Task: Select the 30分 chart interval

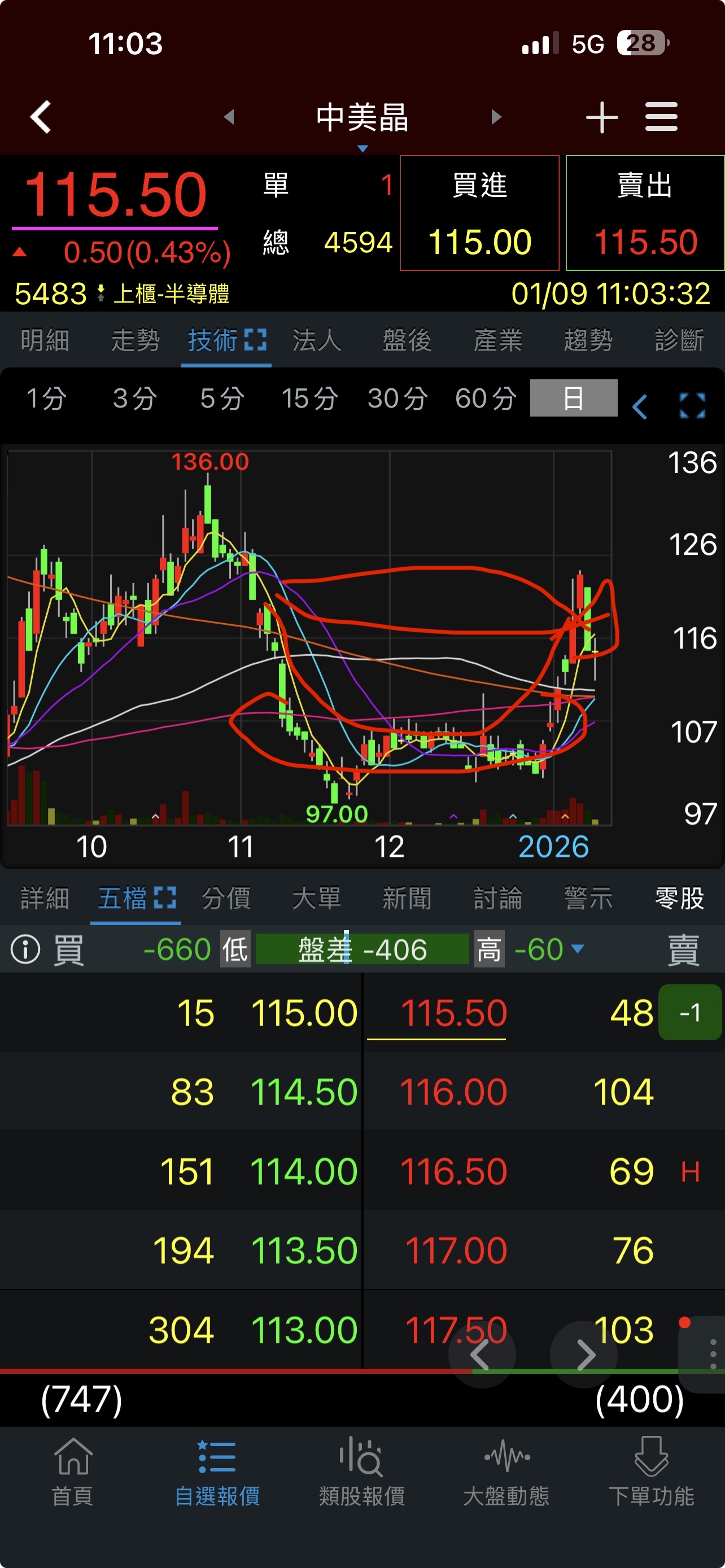Action: [x=398, y=398]
